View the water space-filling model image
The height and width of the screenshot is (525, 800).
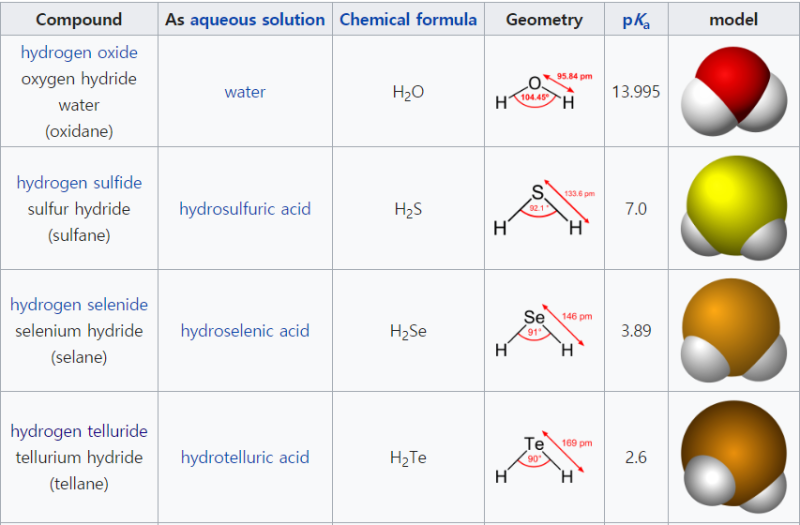click(734, 91)
